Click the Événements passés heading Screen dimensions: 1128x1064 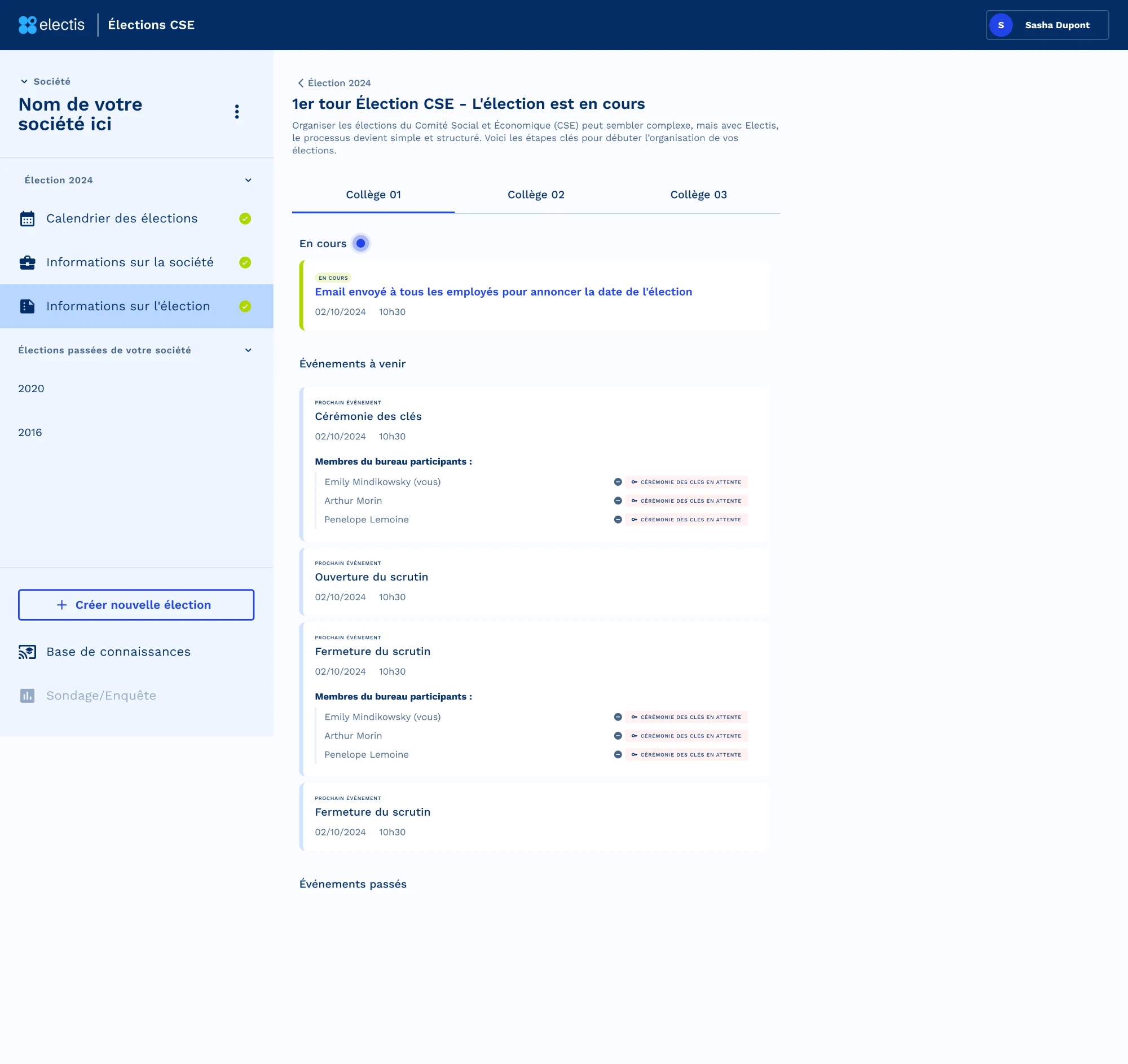coord(353,884)
